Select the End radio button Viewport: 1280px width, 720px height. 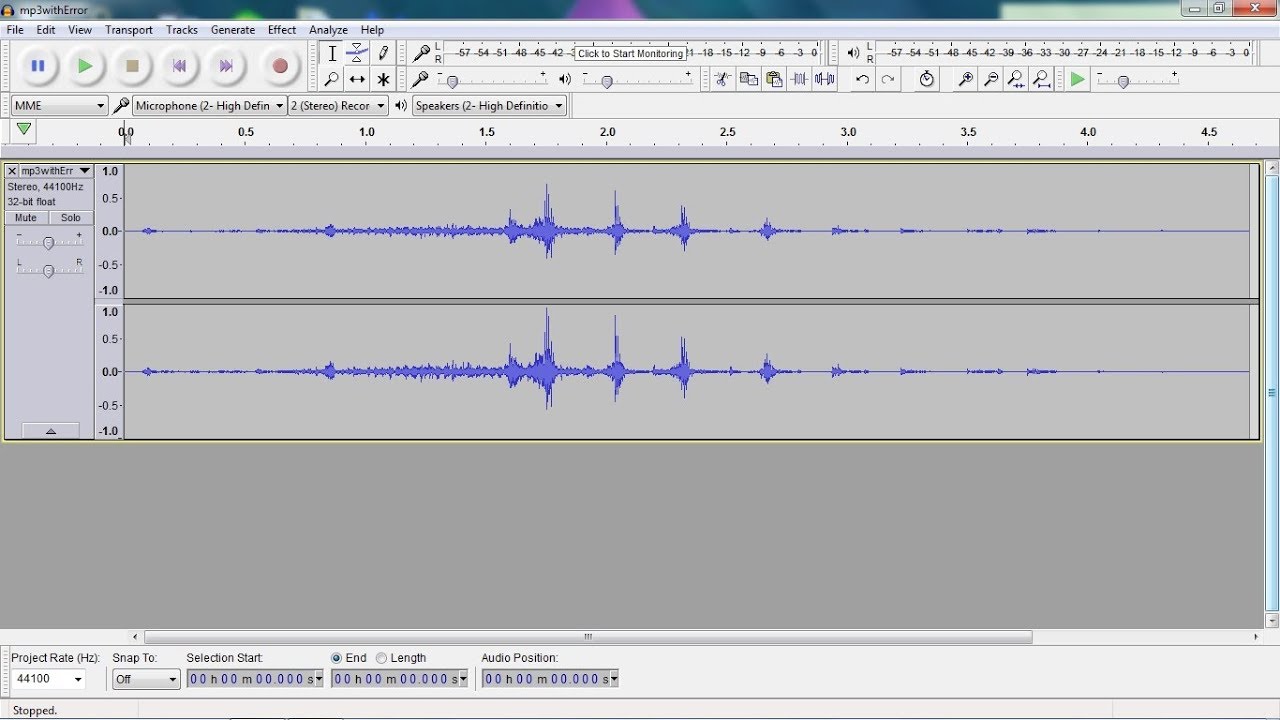point(337,658)
